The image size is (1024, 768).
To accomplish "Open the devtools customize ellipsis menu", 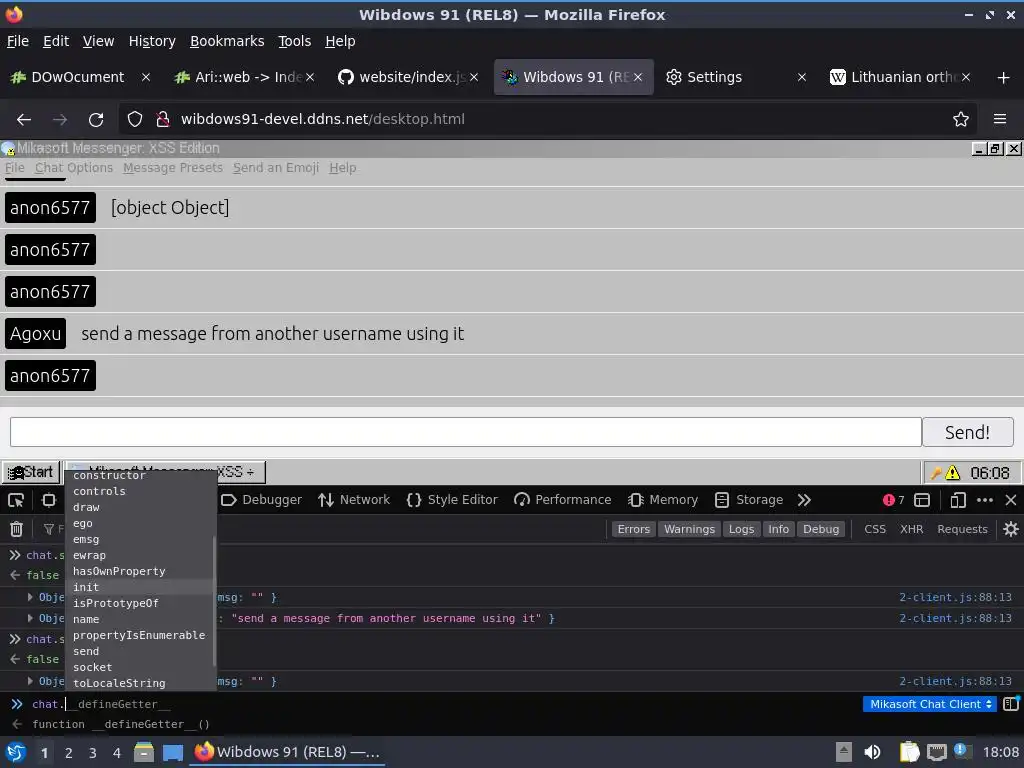I will coord(985,500).
